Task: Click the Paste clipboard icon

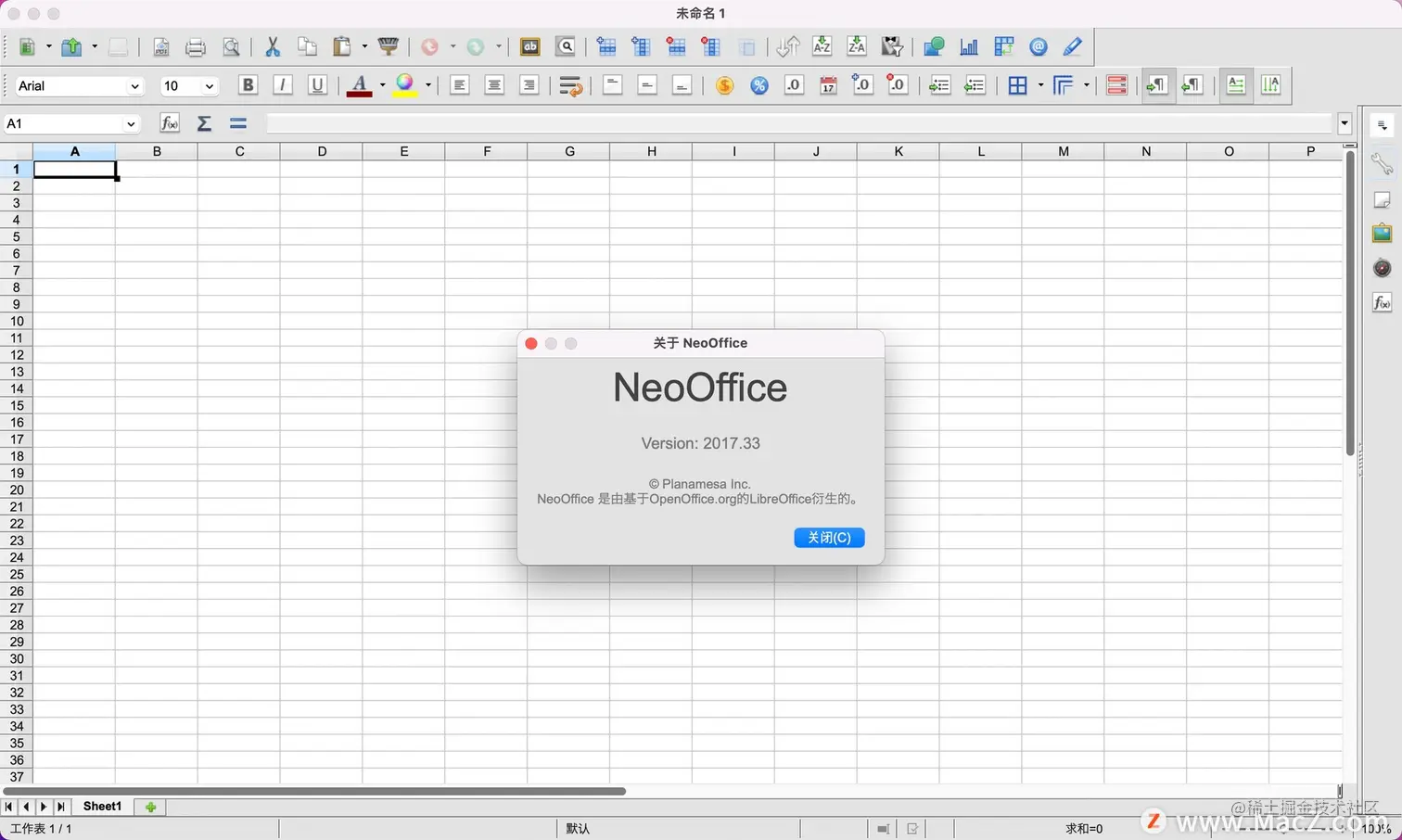Action: tap(342, 46)
